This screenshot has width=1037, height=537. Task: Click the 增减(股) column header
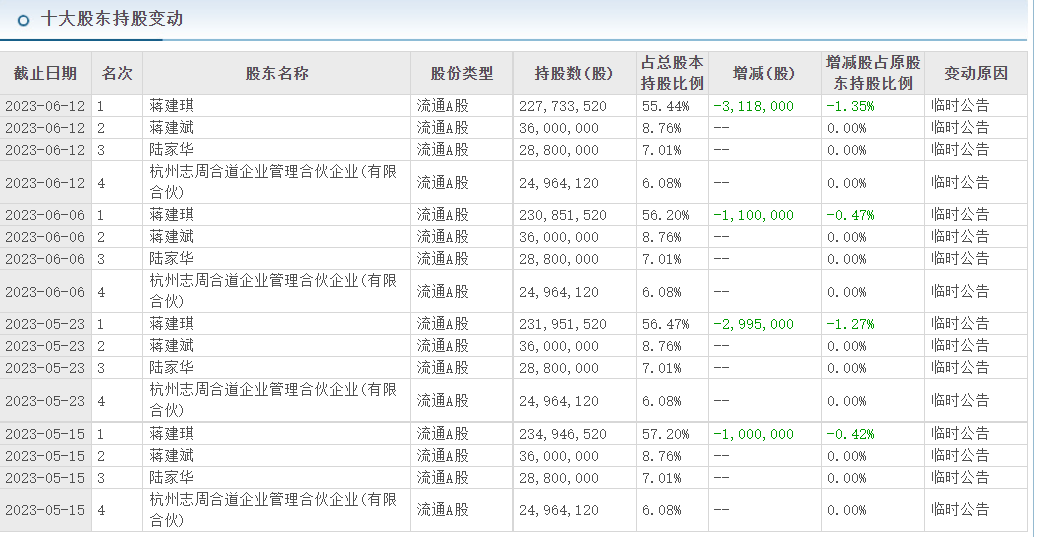(x=764, y=74)
